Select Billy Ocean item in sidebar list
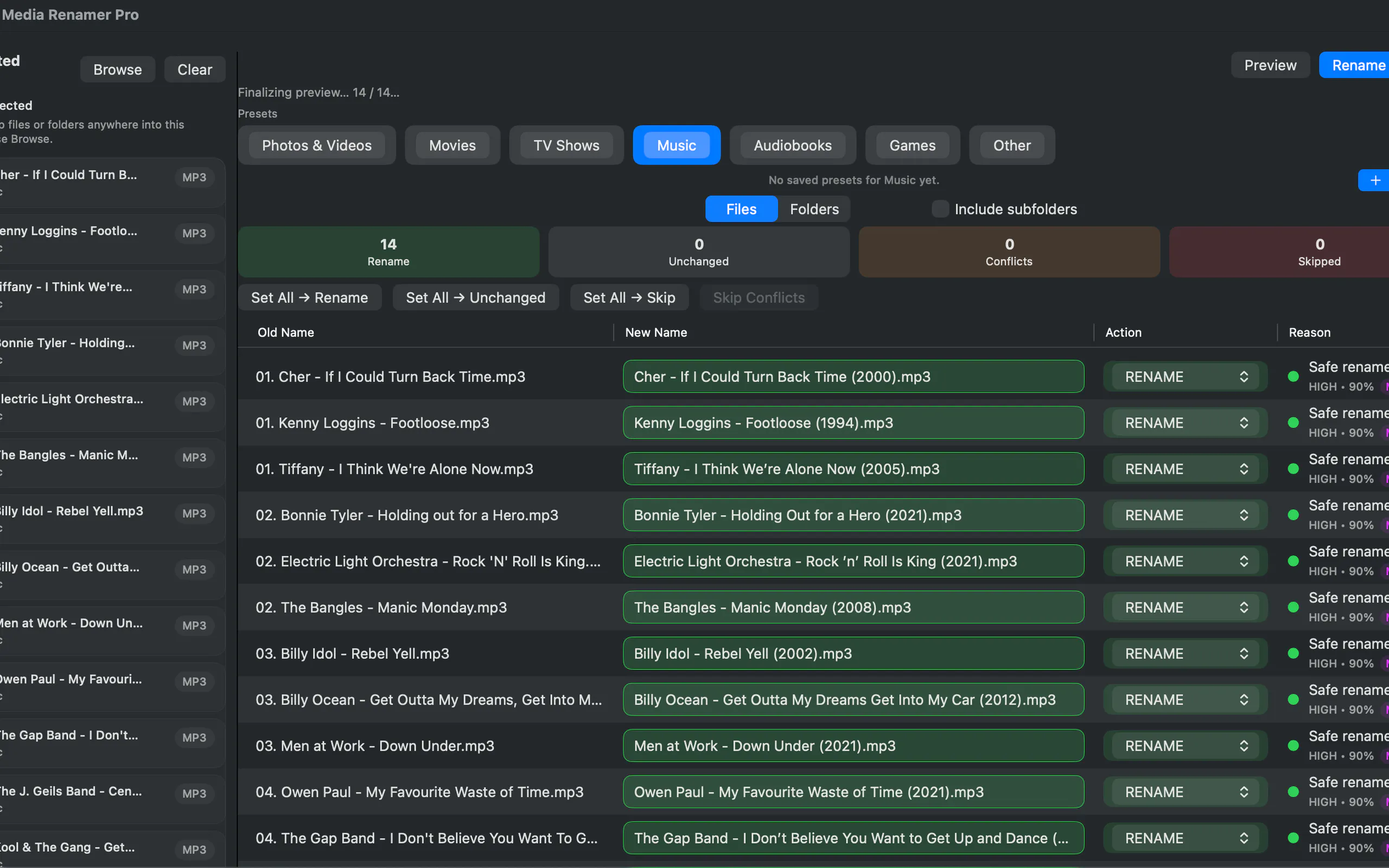 point(112,575)
